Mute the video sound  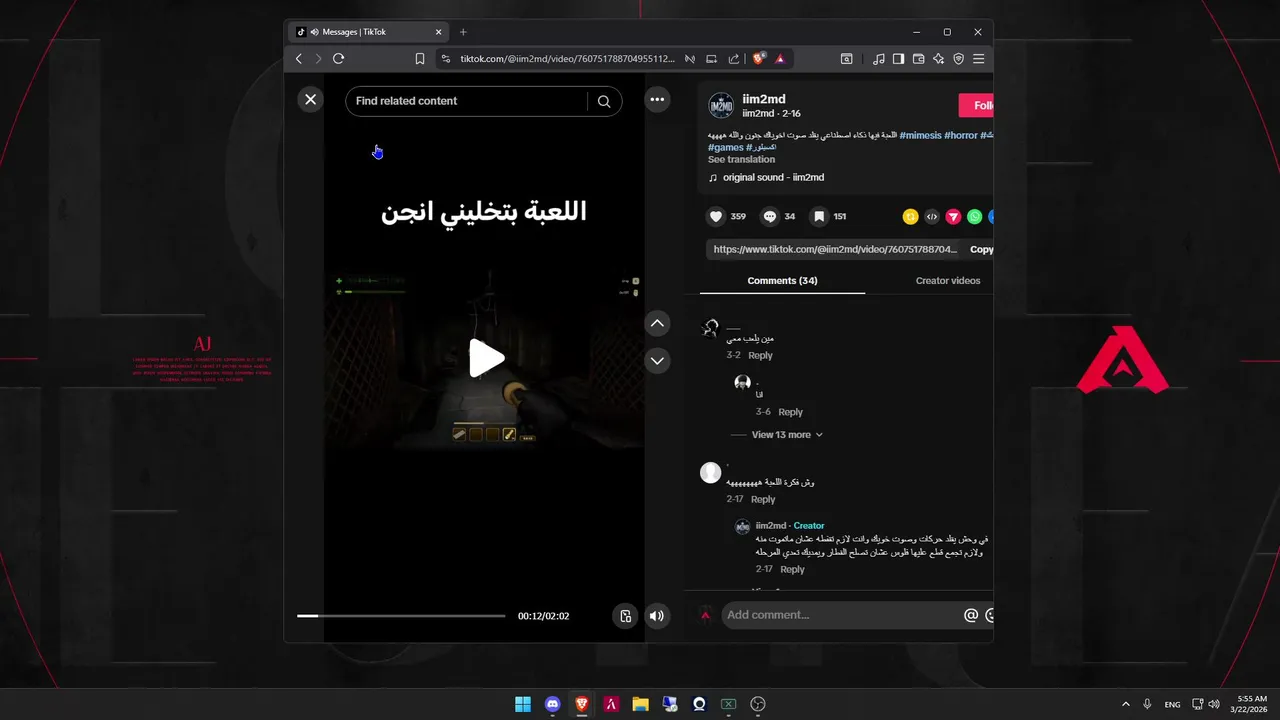(657, 616)
